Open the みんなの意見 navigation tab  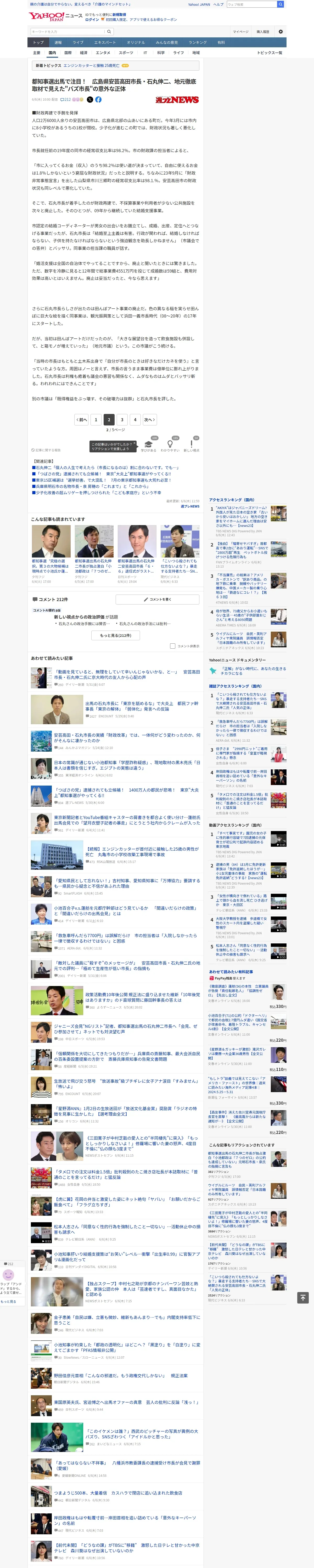pyautogui.click(x=167, y=43)
